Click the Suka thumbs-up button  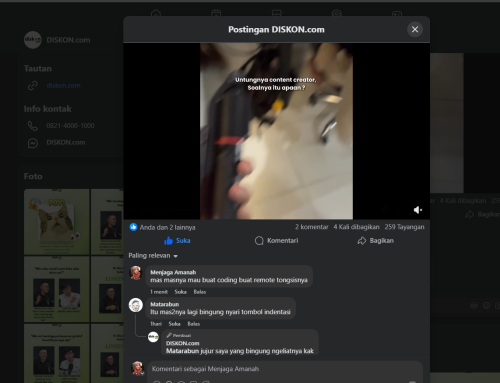coord(177,241)
